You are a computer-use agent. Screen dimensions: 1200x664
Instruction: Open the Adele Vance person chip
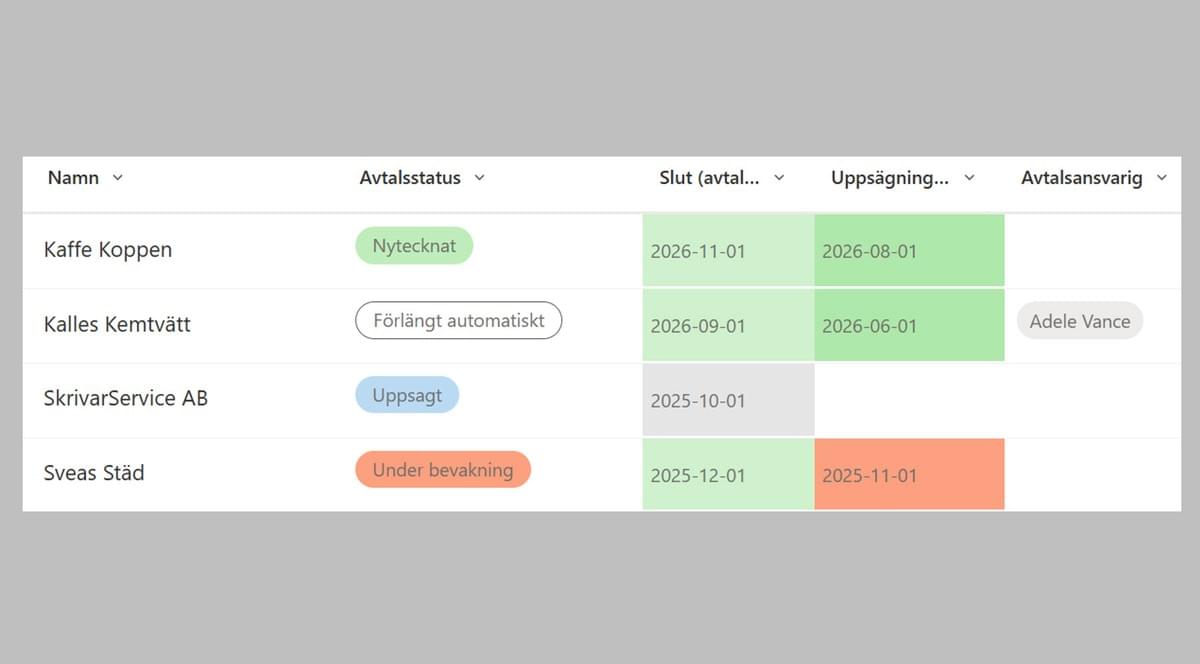pos(1079,321)
